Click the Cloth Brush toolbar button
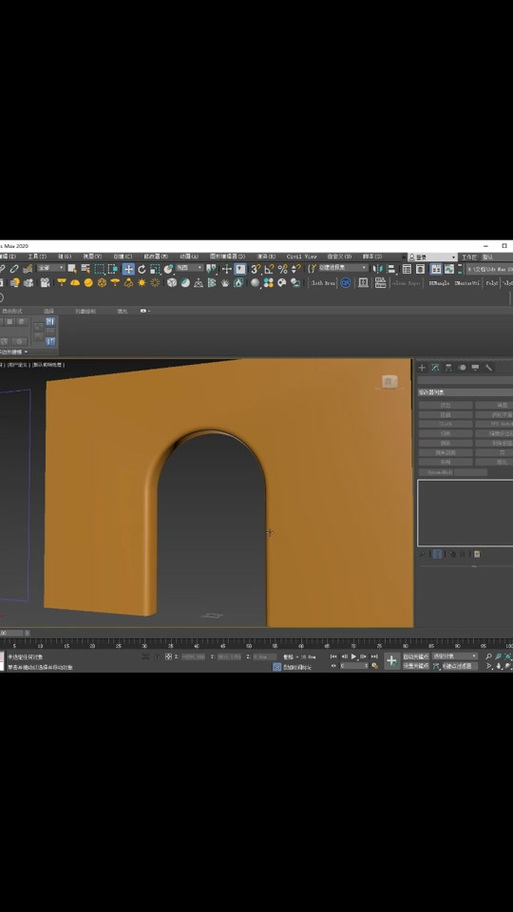Image resolution: width=513 pixels, height=912 pixels. tap(323, 283)
